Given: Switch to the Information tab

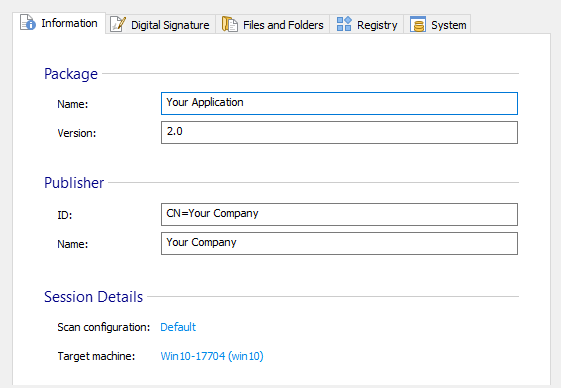Looking at the screenshot, I should 59,23.
